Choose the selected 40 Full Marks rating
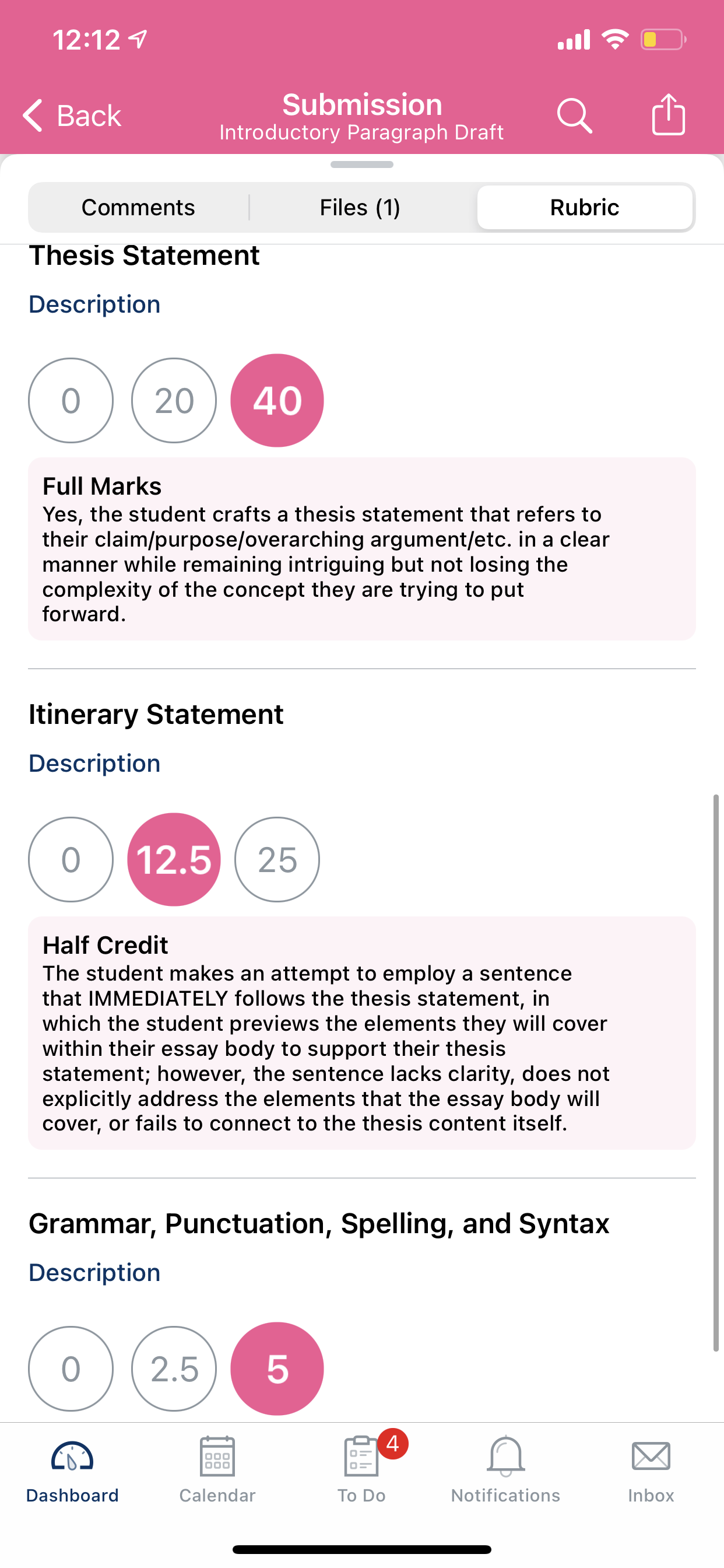 pos(277,401)
